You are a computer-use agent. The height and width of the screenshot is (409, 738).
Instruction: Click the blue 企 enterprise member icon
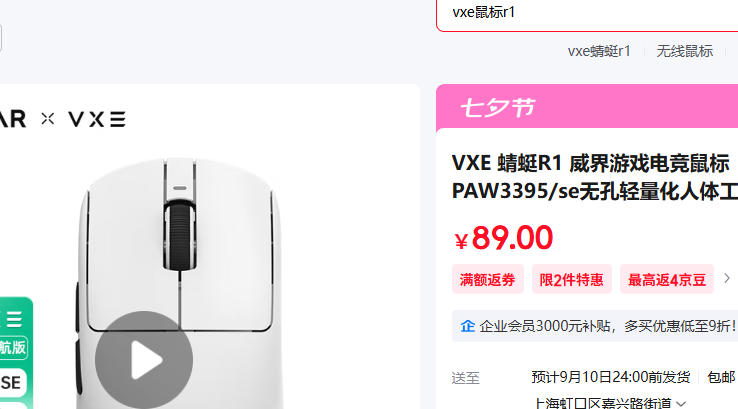[x=467, y=326]
